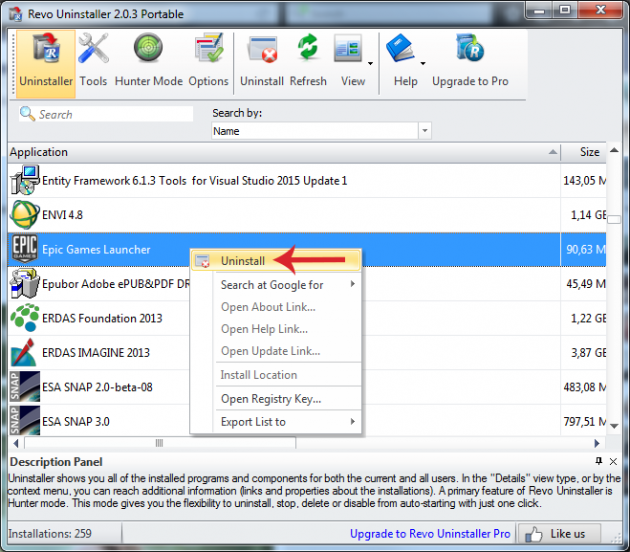Select the ERDAS IMAGINE 2013 entry
This screenshot has width=630, height=552.
pos(96,352)
